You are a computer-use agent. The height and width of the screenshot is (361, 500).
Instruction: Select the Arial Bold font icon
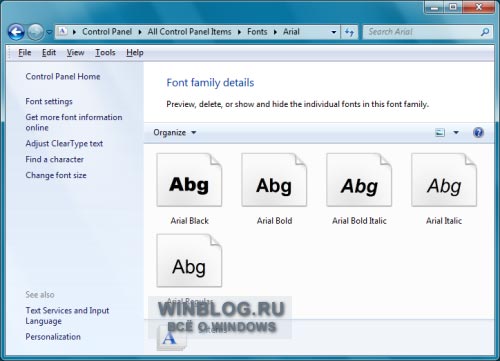coord(274,180)
